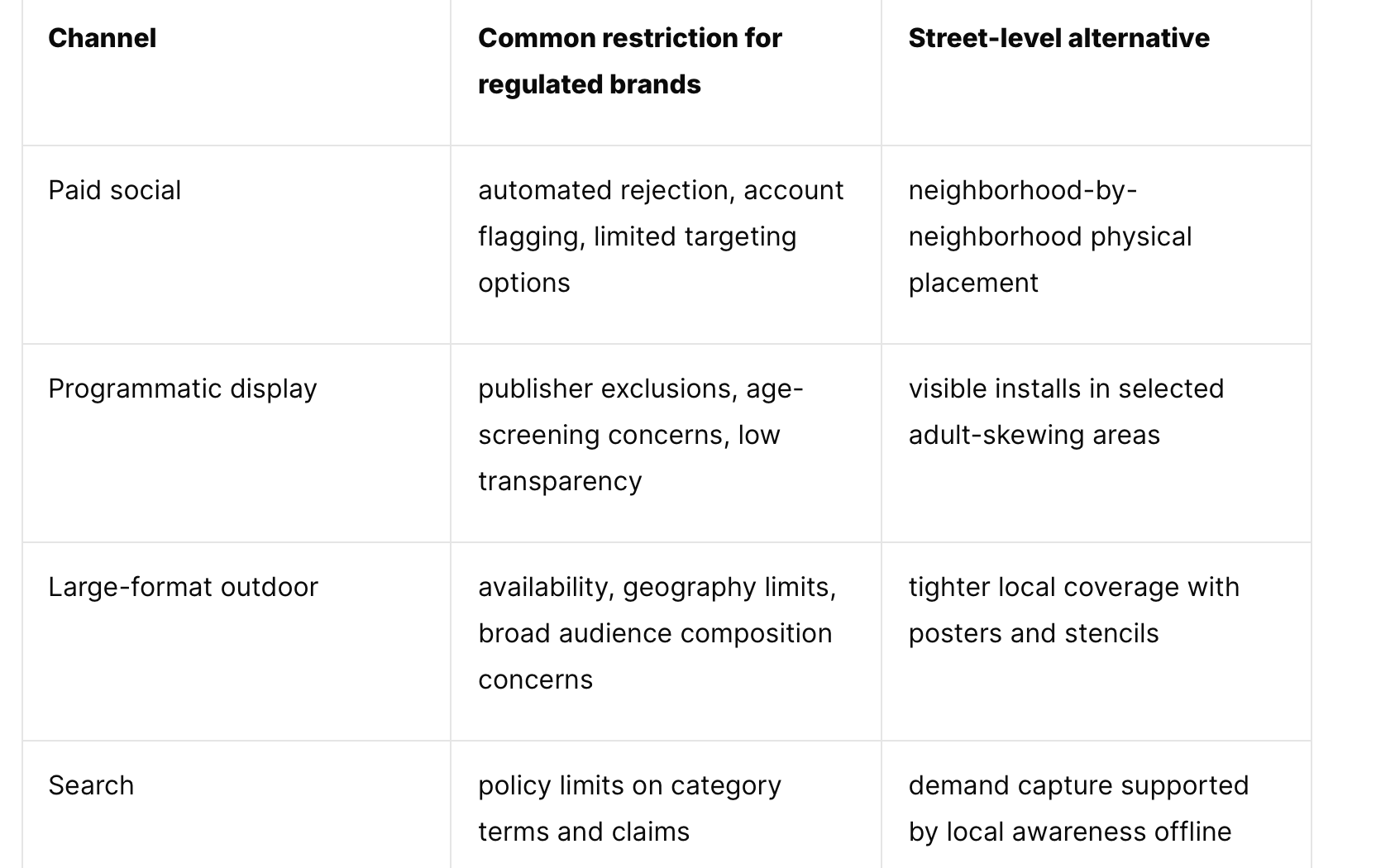
Task: Click the policy limits on category terms text
Action: point(629,808)
